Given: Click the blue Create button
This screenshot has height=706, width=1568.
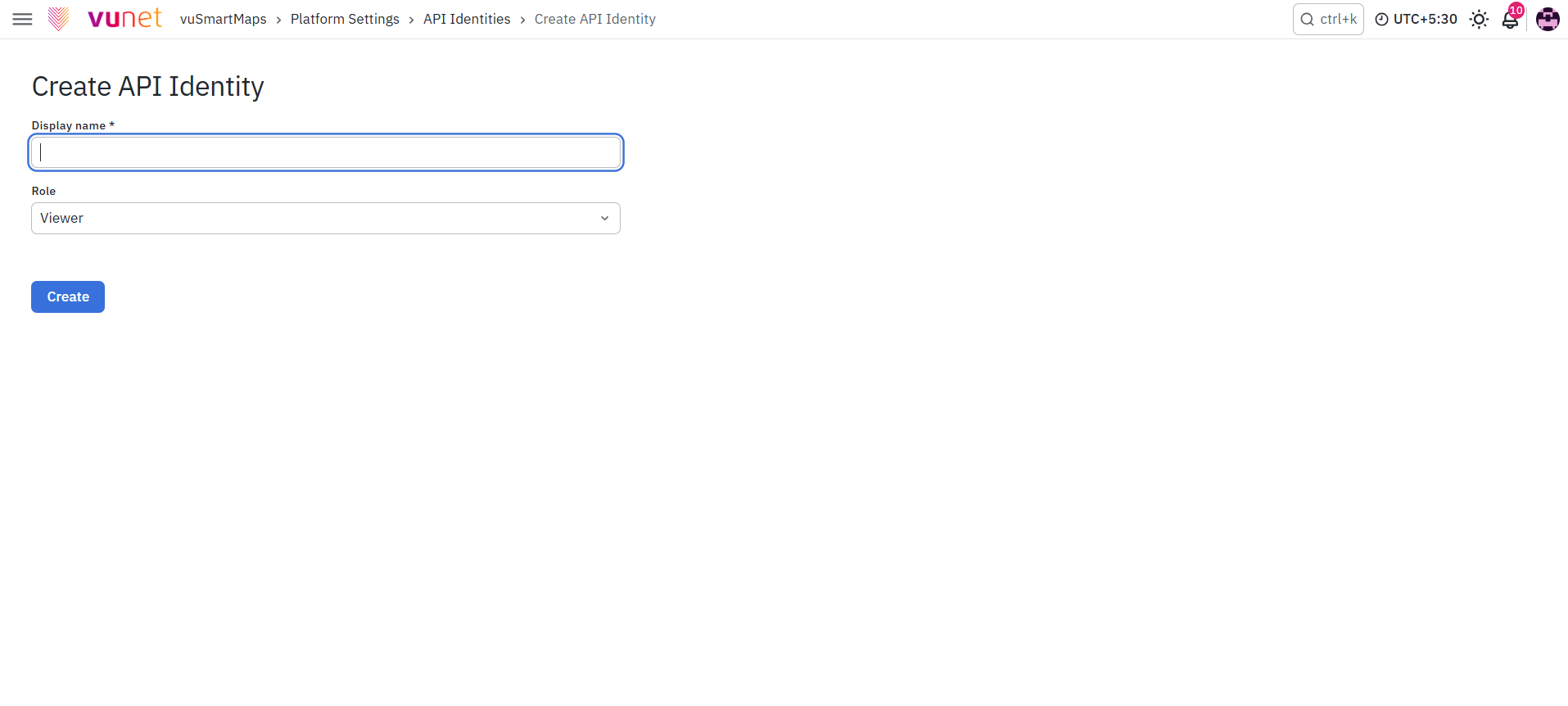Looking at the screenshot, I should [68, 296].
